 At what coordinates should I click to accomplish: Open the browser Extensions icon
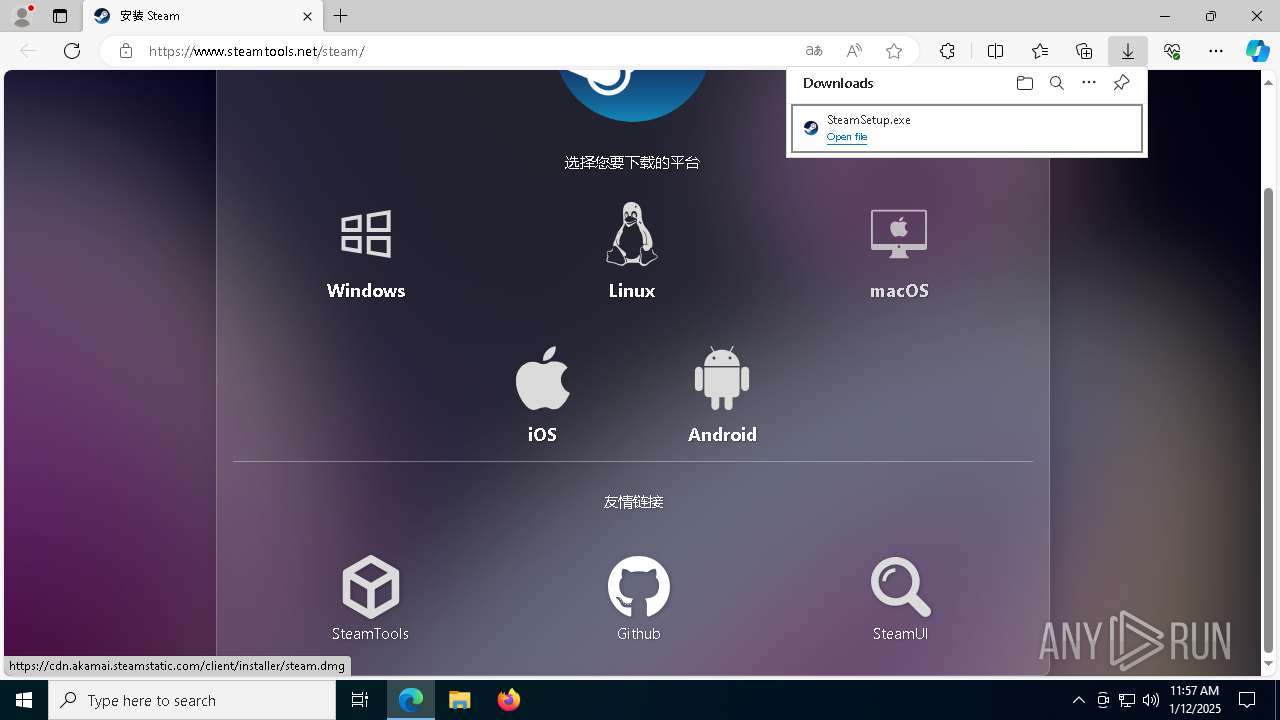click(947, 51)
